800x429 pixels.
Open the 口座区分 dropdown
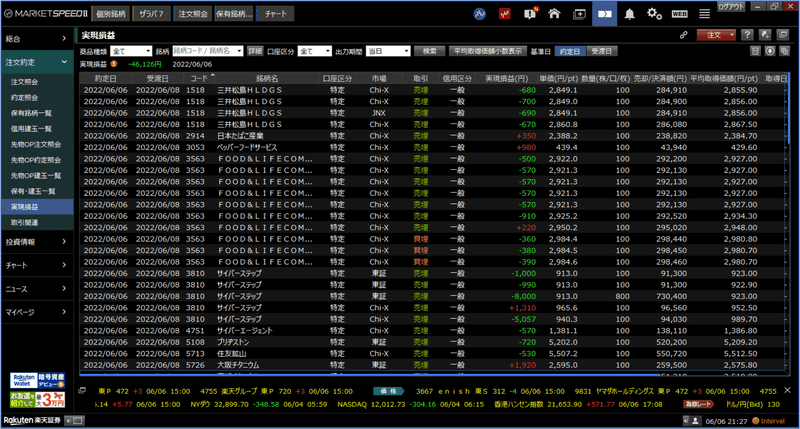tap(314, 51)
